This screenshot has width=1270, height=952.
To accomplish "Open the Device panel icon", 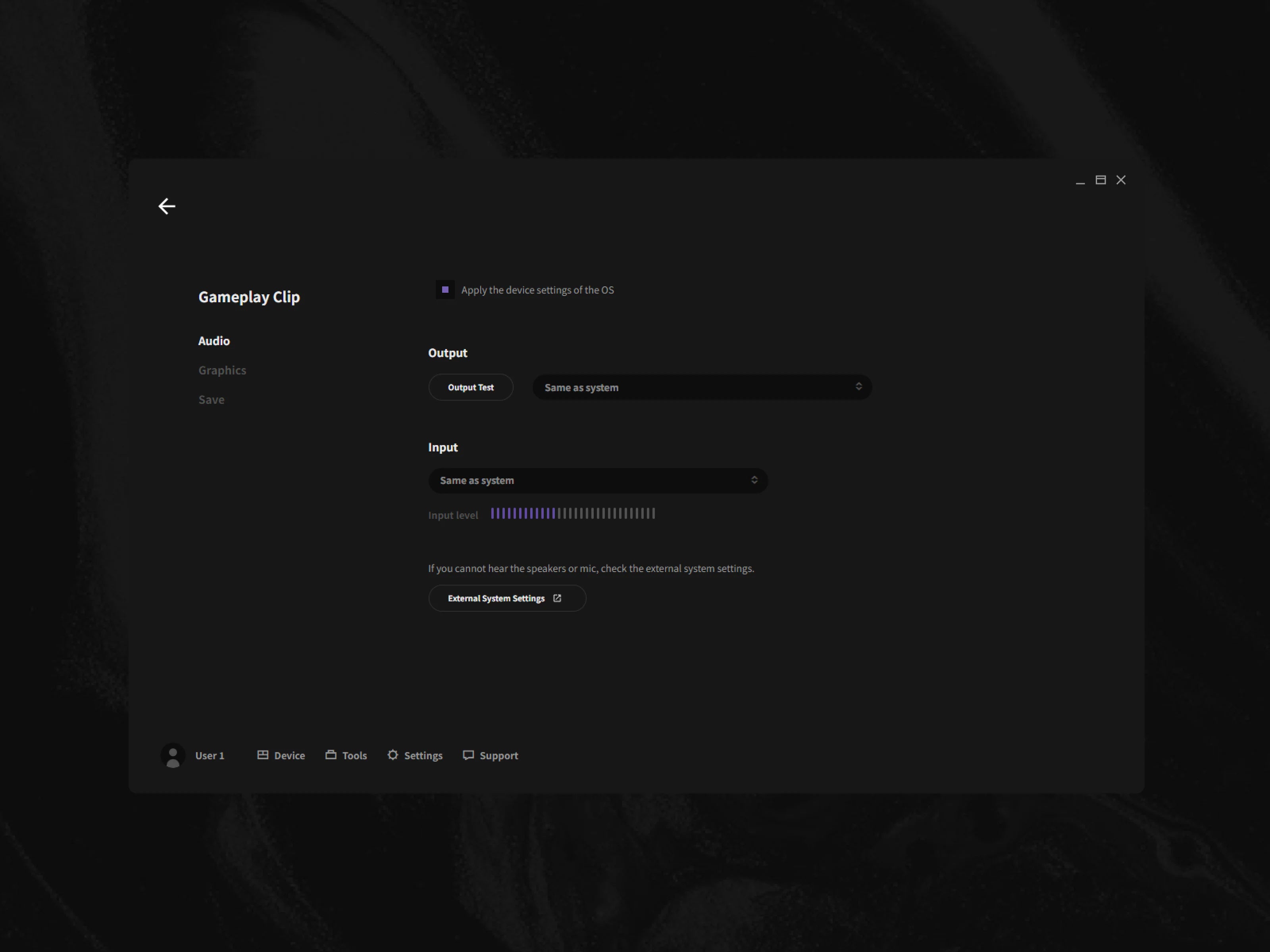I will point(262,754).
